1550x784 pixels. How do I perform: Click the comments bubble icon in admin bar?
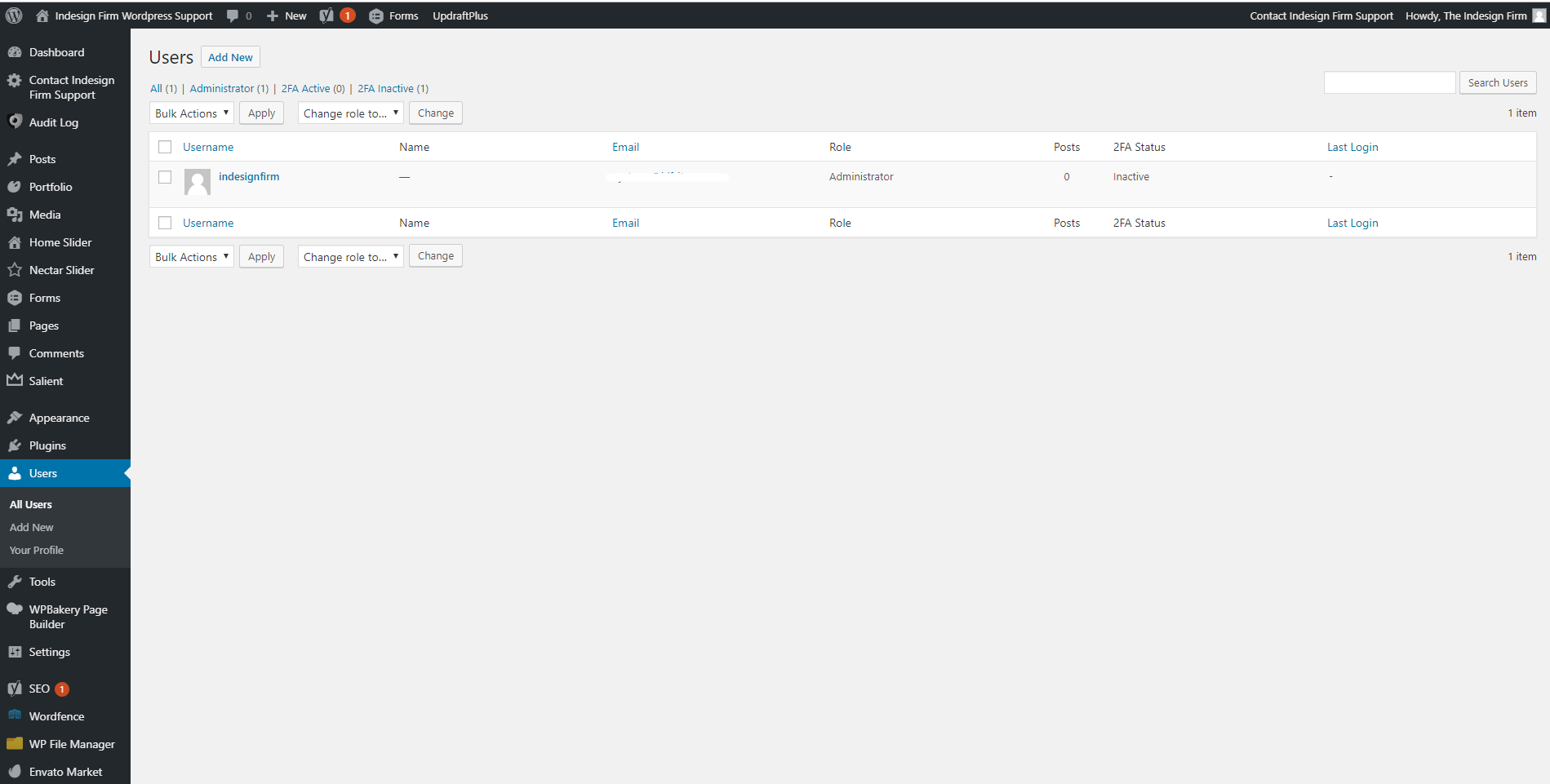(x=233, y=16)
